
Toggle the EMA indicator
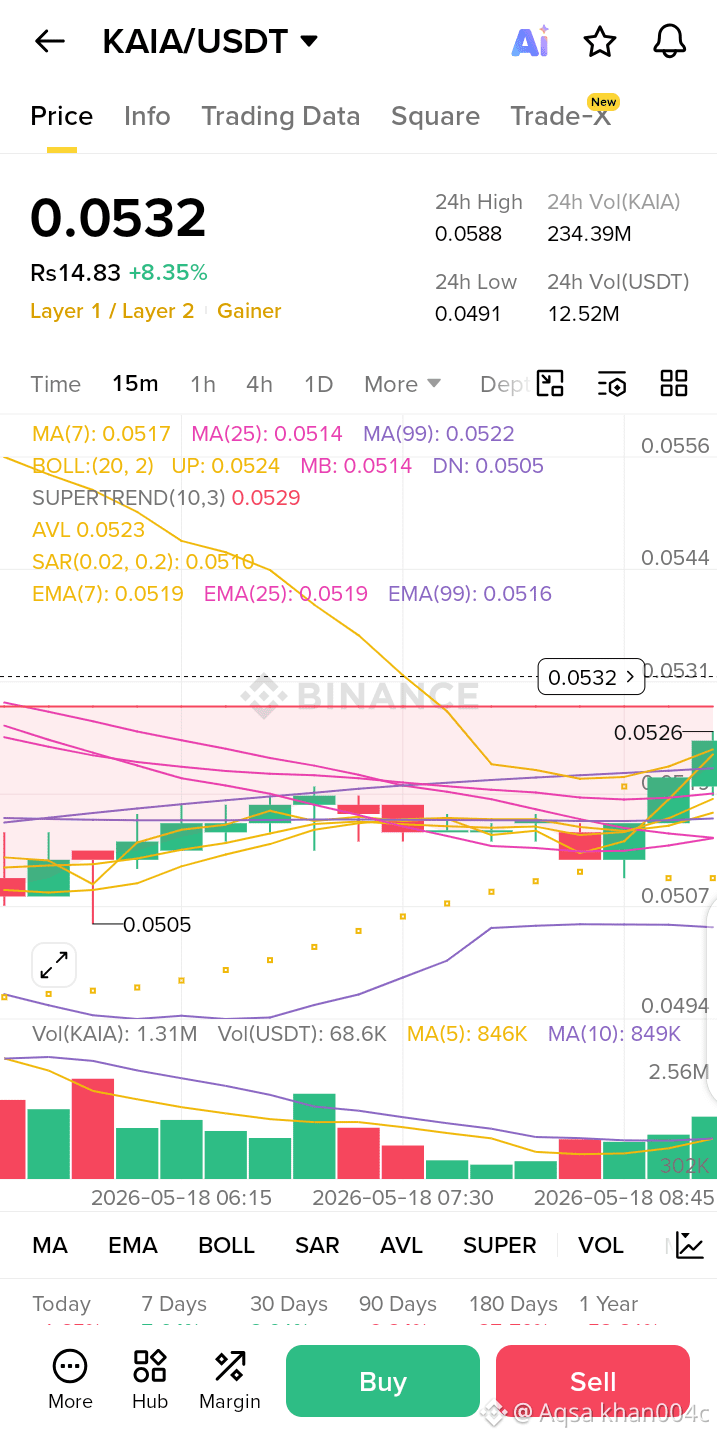click(133, 1245)
